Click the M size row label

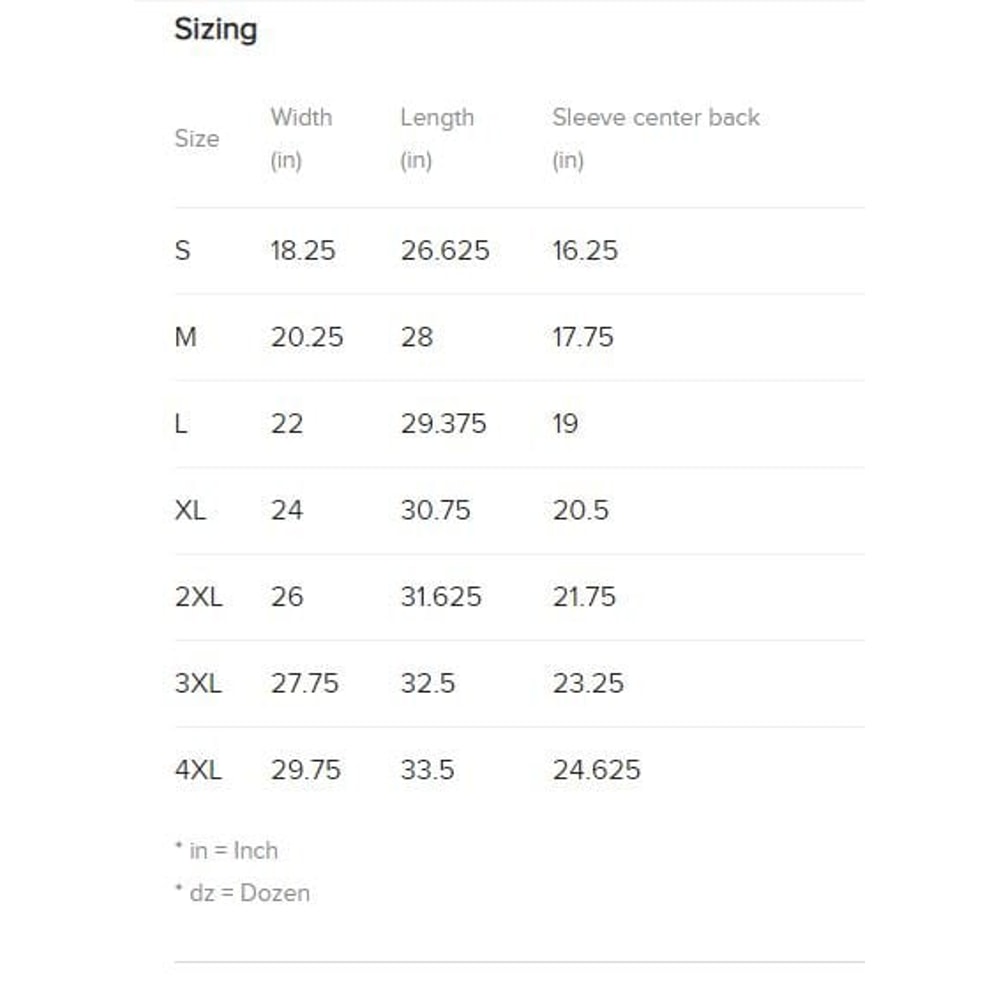tap(185, 337)
